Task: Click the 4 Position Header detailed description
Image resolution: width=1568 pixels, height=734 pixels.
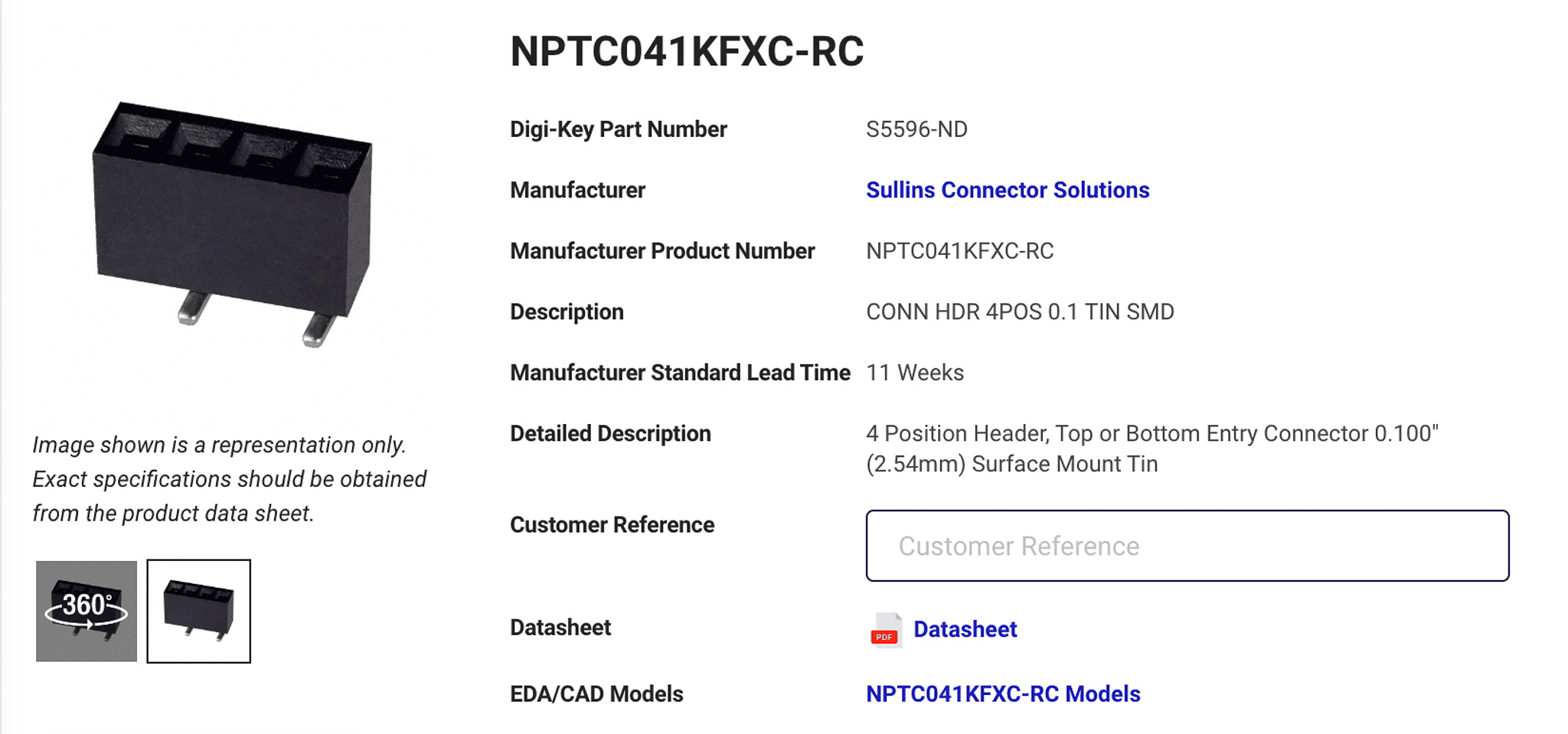Action: [1152, 449]
